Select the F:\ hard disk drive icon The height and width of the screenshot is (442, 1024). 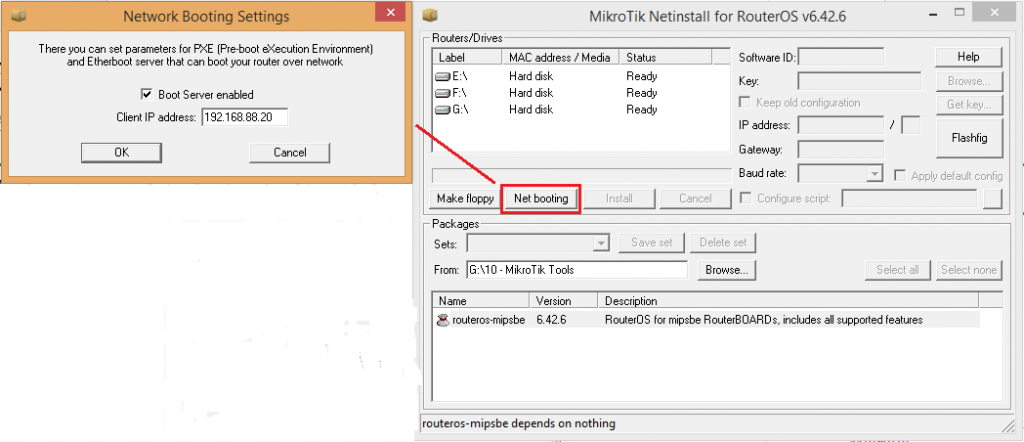pos(443,93)
